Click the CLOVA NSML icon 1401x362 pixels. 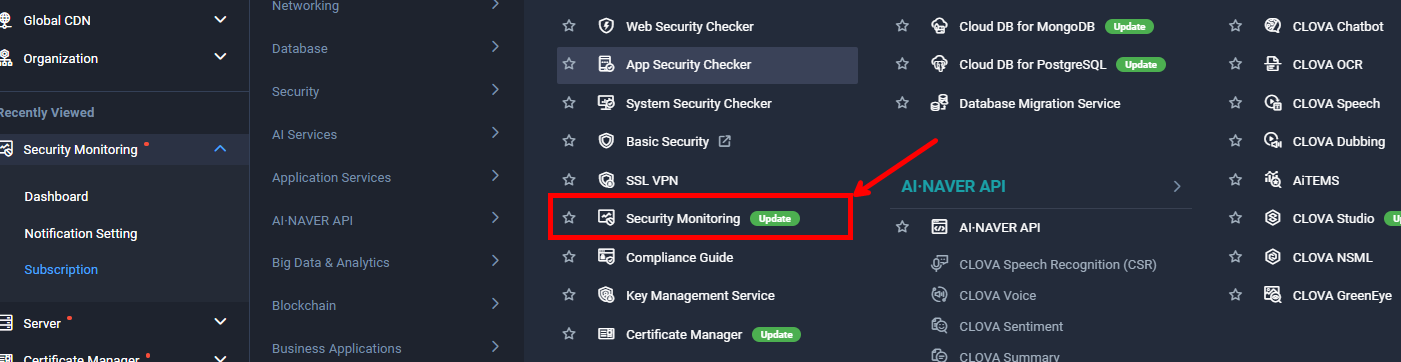(x=1273, y=257)
